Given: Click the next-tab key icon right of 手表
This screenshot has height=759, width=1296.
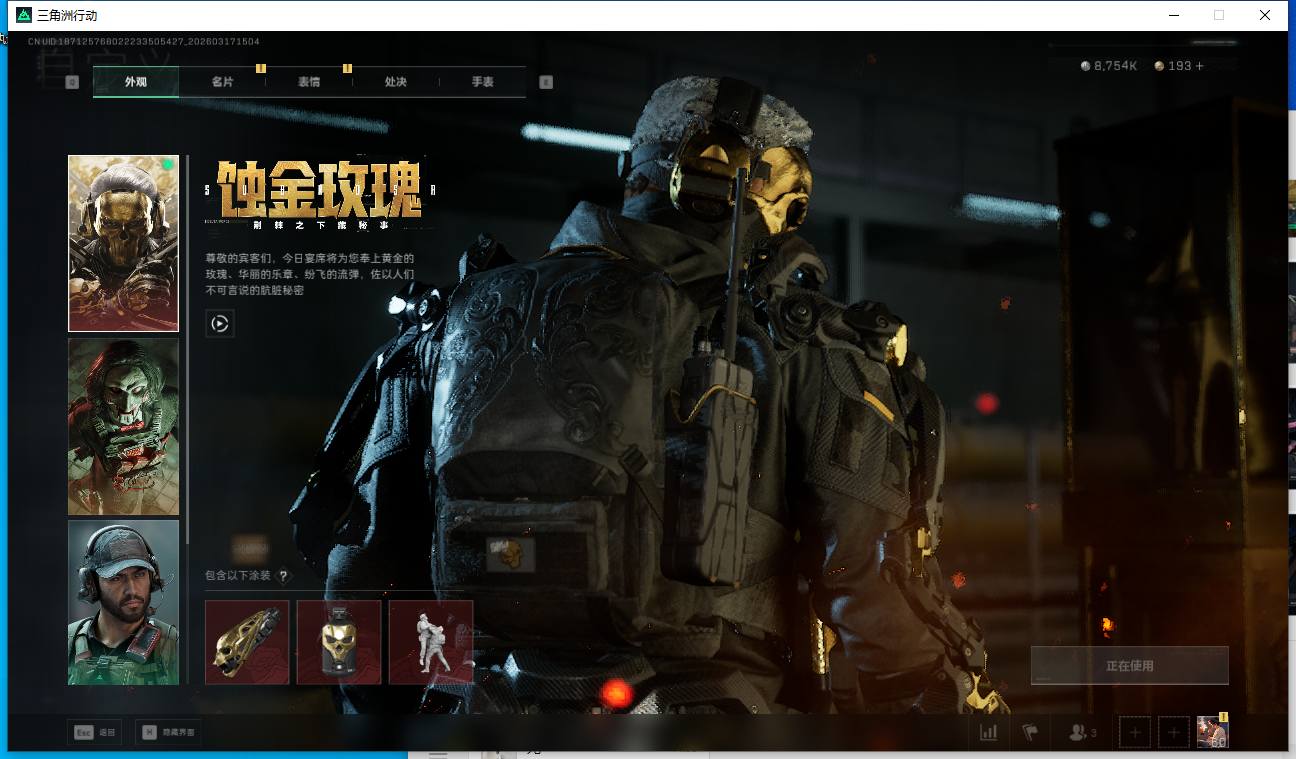Looking at the screenshot, I should (x=546, y=82).
